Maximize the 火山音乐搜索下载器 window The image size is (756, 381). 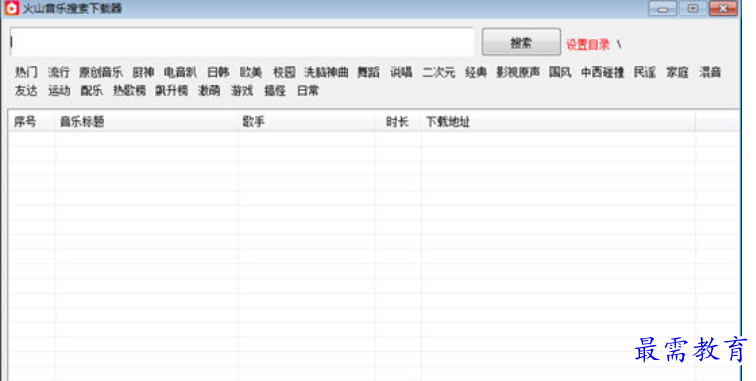693,9
